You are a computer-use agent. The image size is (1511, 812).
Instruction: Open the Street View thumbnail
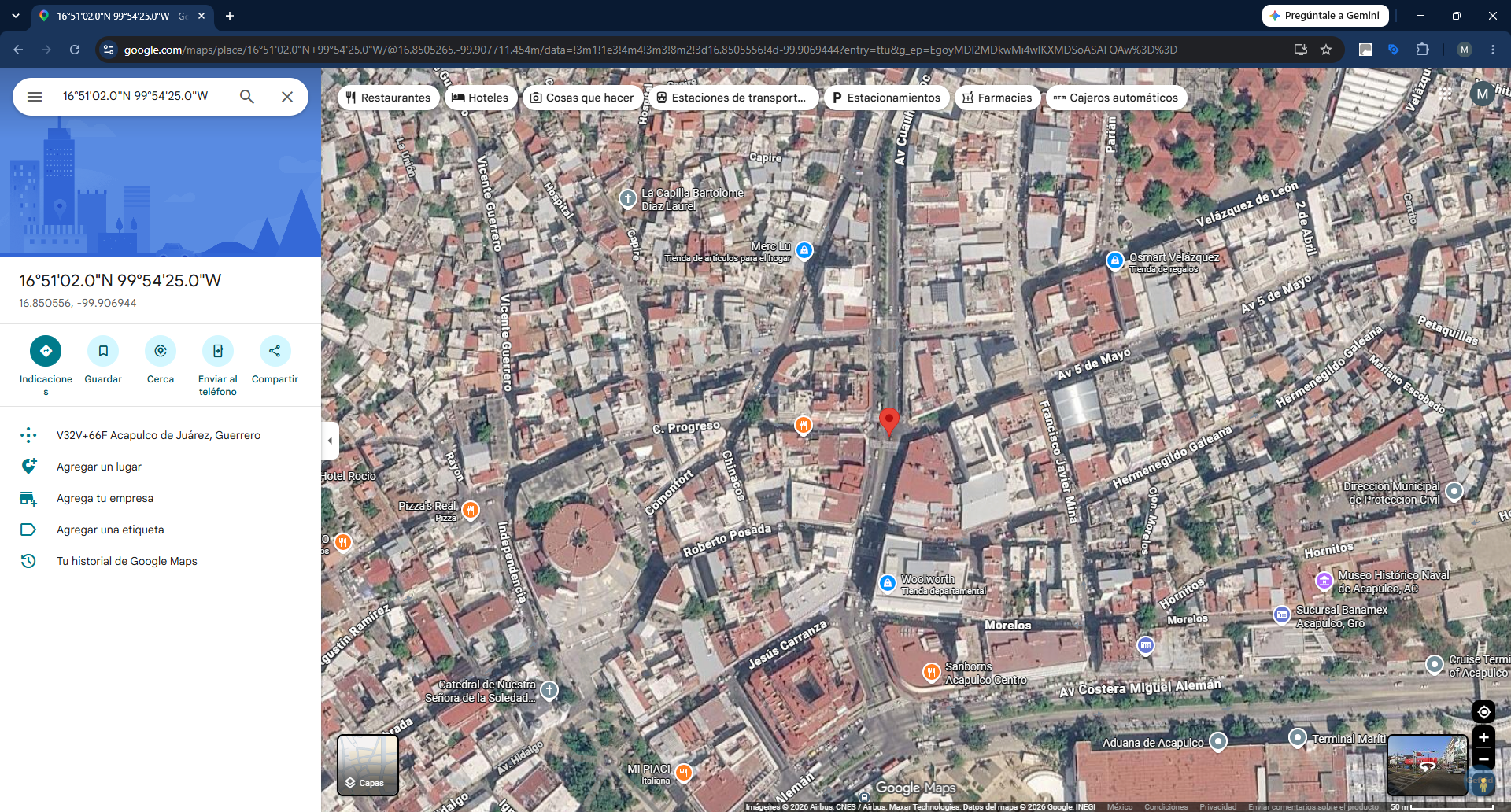point(1427,765)
